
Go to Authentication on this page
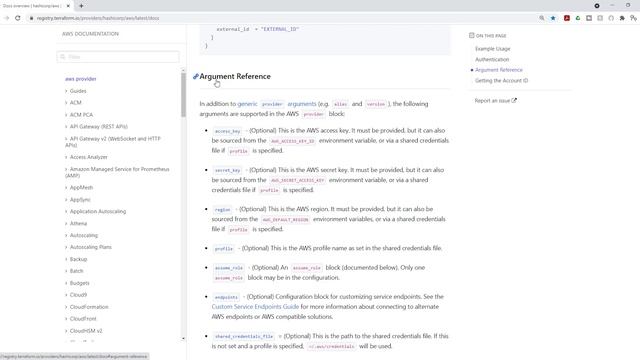point(492,59)
